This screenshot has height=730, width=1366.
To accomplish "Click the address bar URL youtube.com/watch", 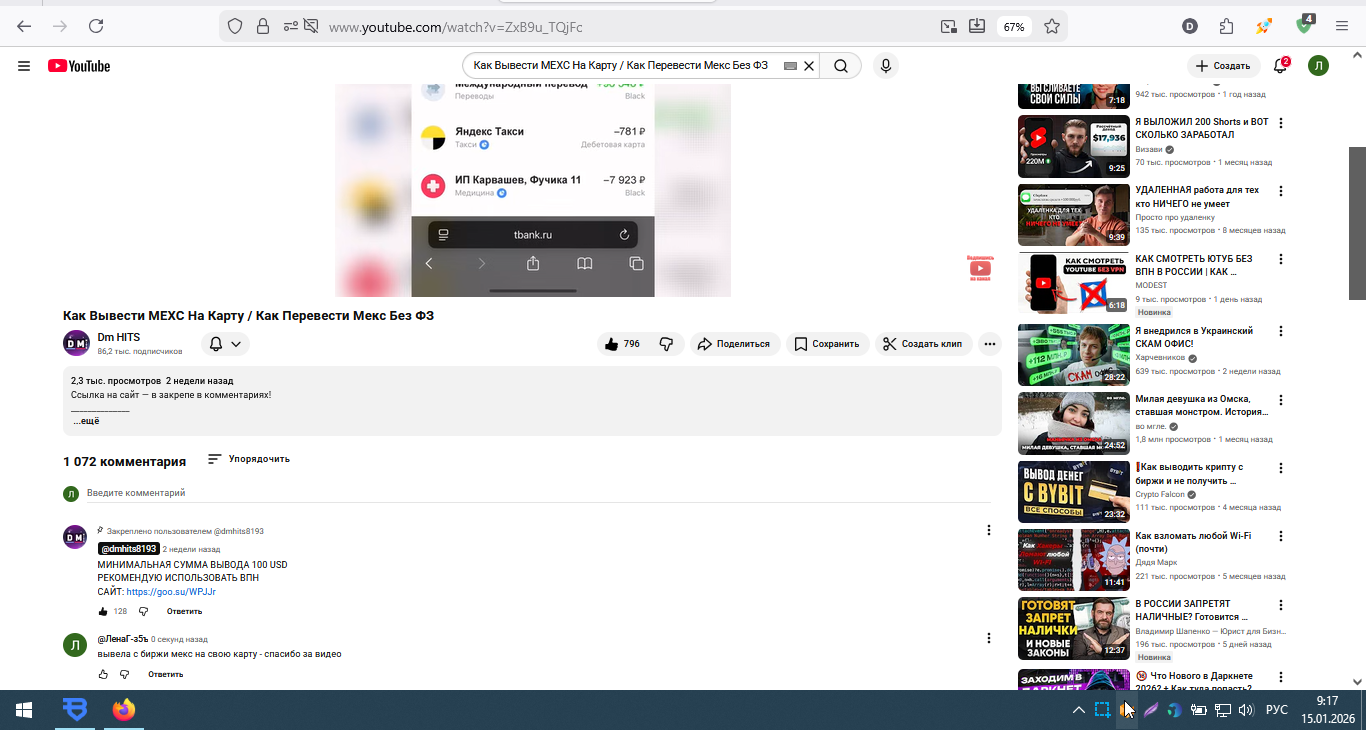I will coord(456,27).
